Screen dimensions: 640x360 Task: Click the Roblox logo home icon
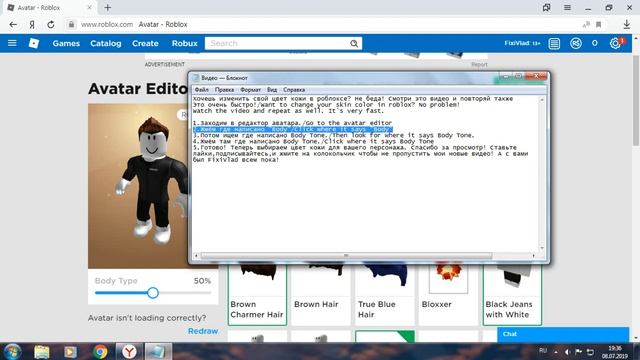(34, 43)
